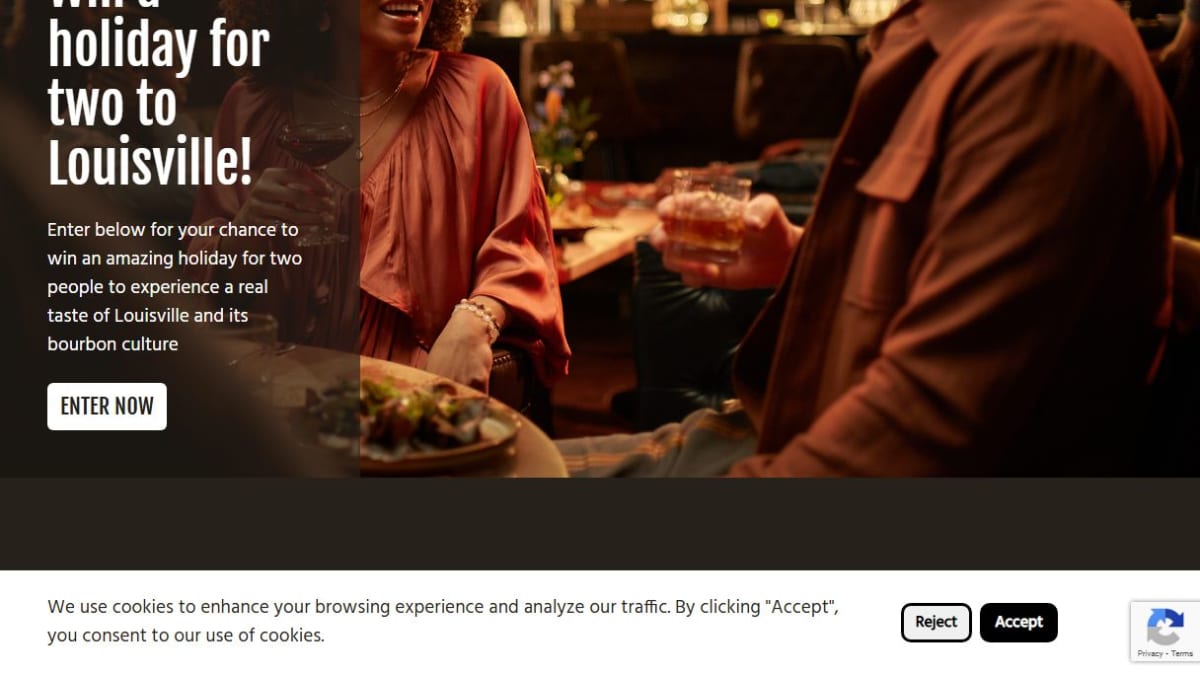Click the whiskey glass in the man's hand
The width and height of the screenshot is (1200, 675).
pyautogui.click(x=708, y=216)
